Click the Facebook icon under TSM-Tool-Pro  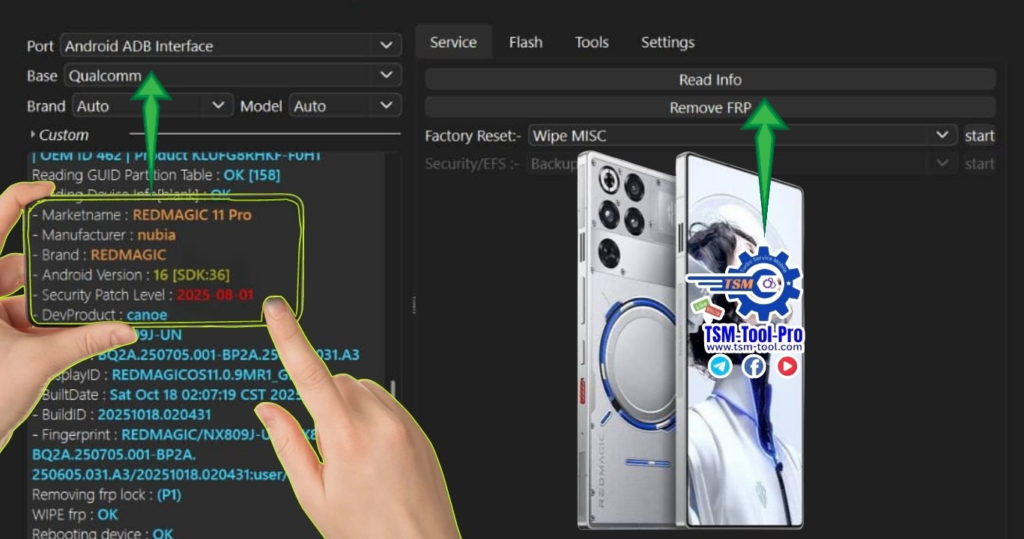pyautogui.click(x=753, y=367)
